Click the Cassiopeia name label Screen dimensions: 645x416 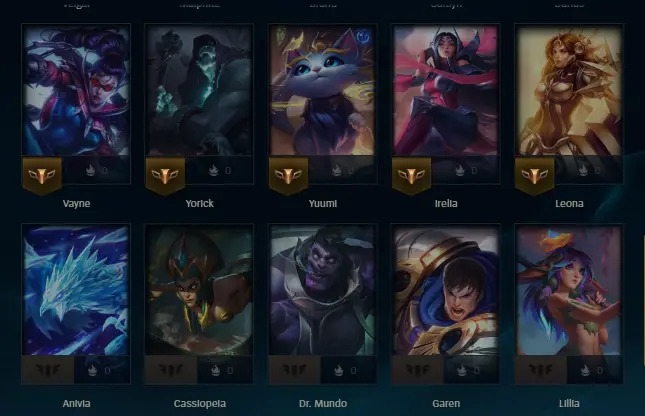click(200, 404)
